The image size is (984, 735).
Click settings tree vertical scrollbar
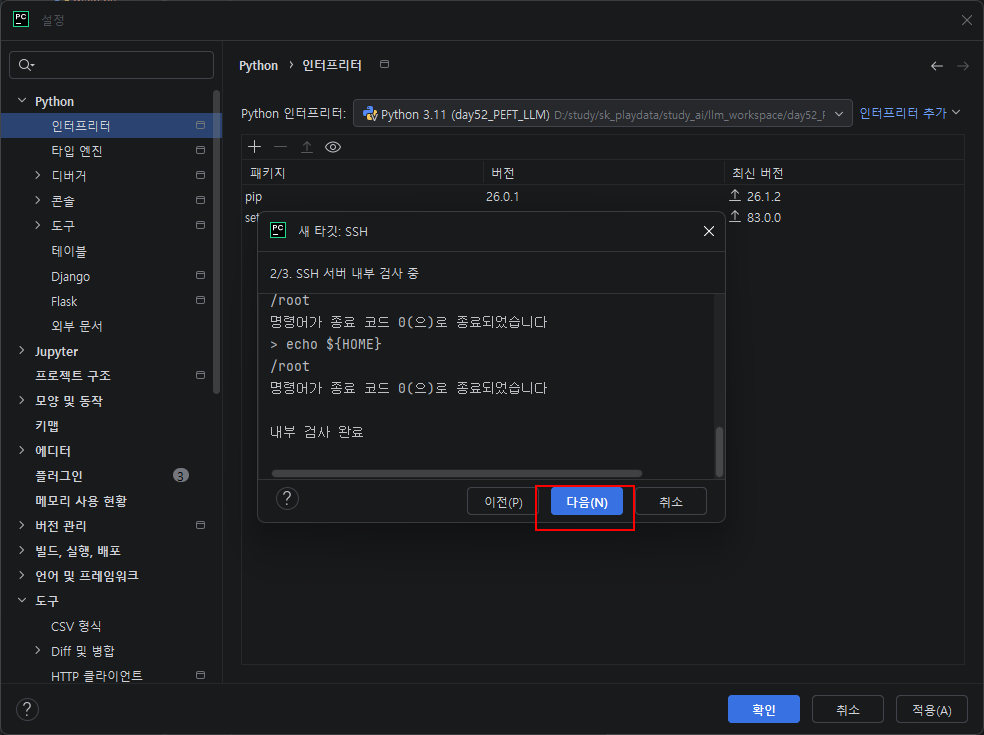[217, 242]
